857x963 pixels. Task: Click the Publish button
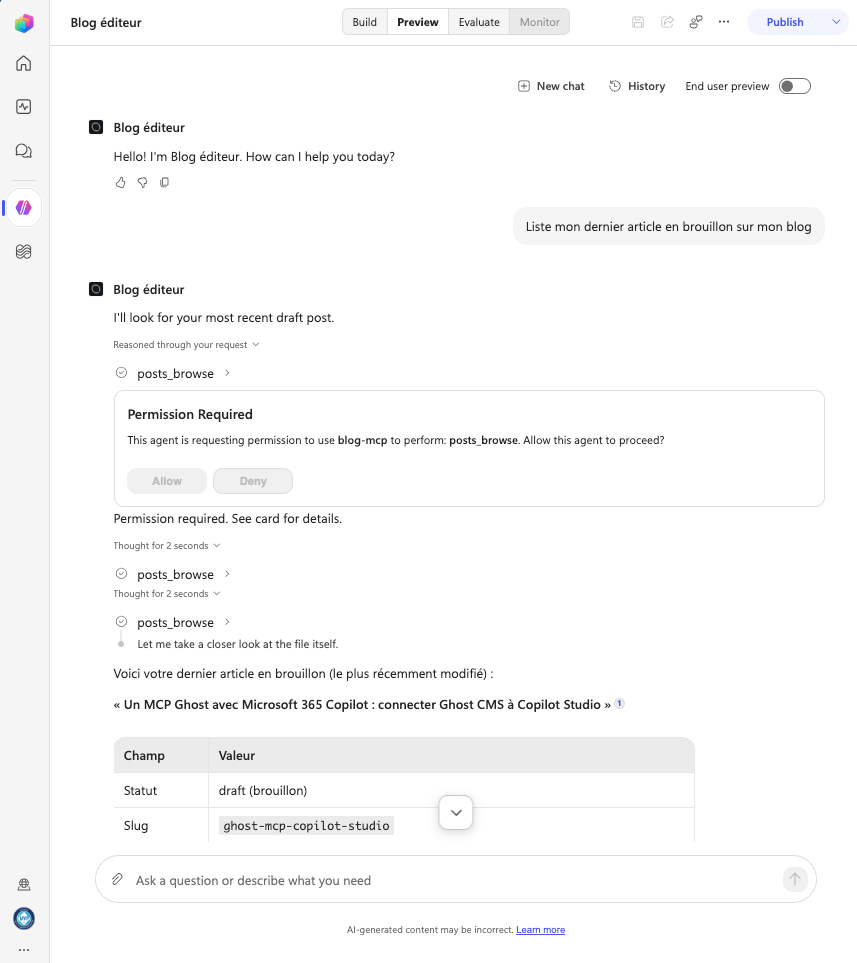[785, 22]
